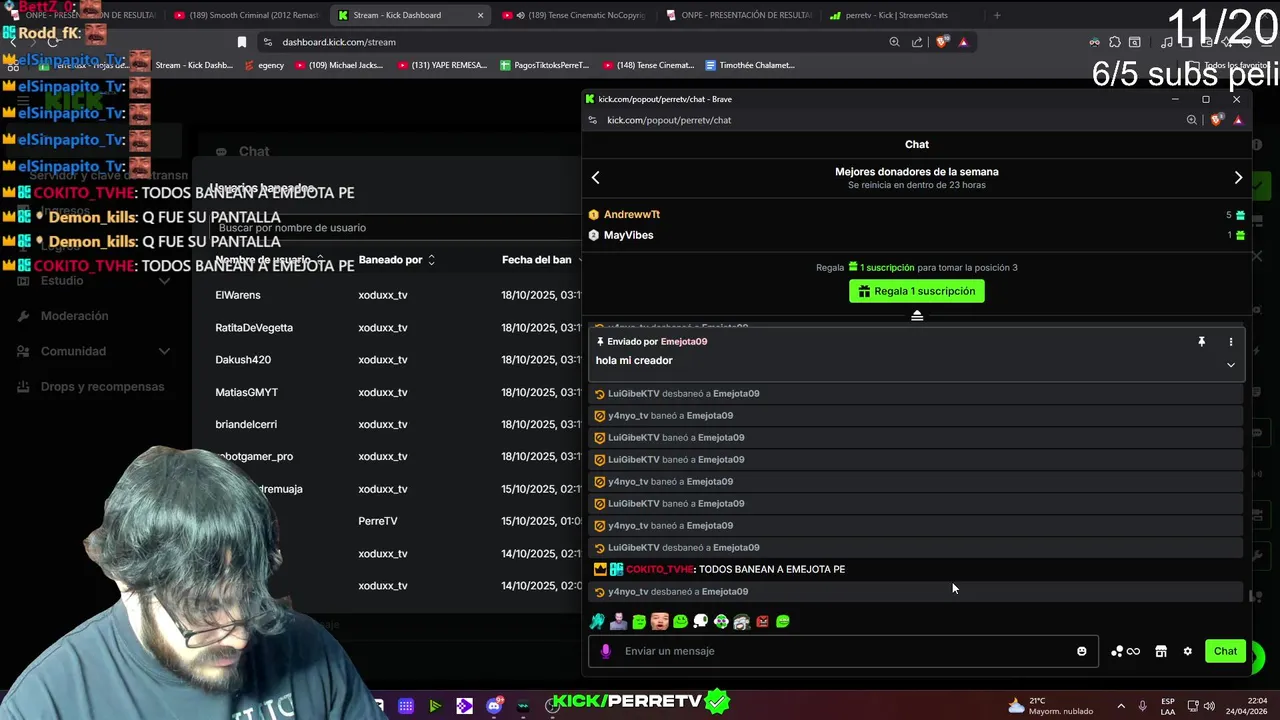
Task: Select RatitaDeVegetta row in banned list
Action: click(254, 328)
